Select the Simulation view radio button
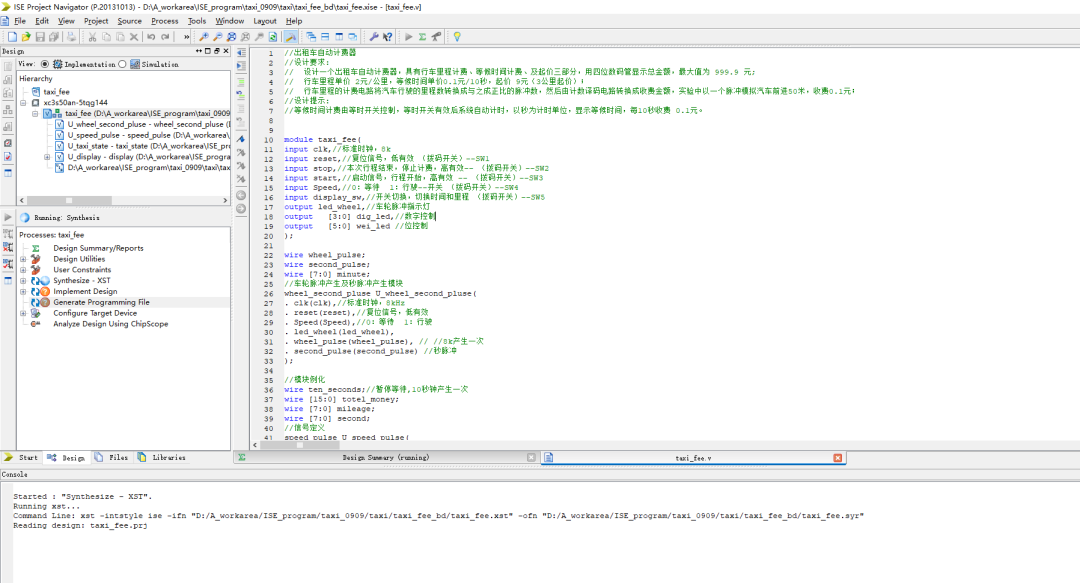Screen dimensions: 1080x583 click(122, 64)
